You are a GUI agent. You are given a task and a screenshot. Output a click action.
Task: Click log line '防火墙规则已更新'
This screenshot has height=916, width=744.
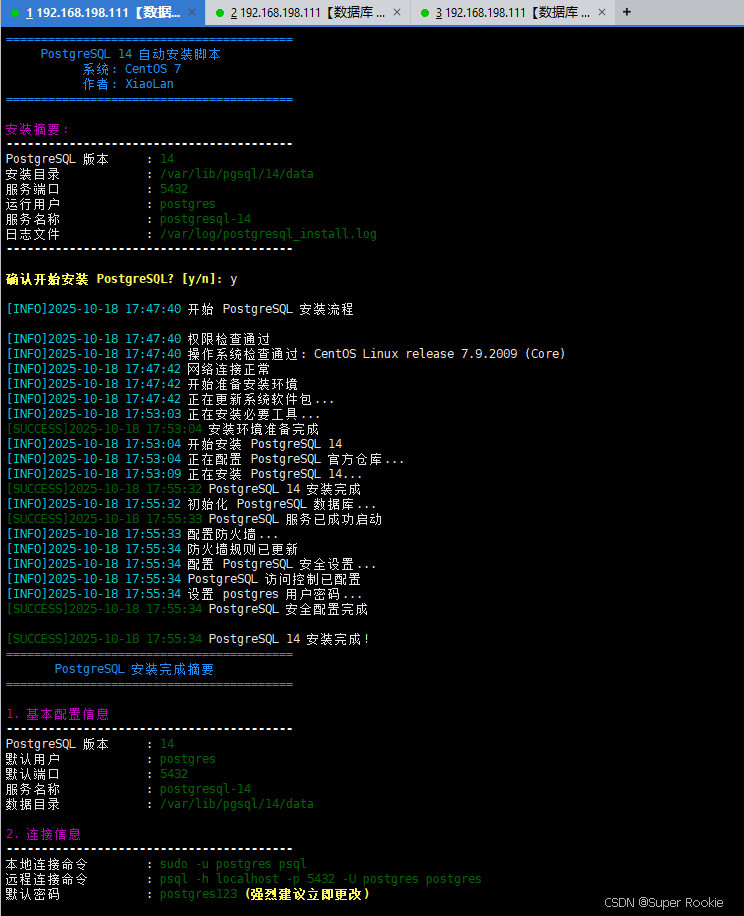tap(152, 549)
